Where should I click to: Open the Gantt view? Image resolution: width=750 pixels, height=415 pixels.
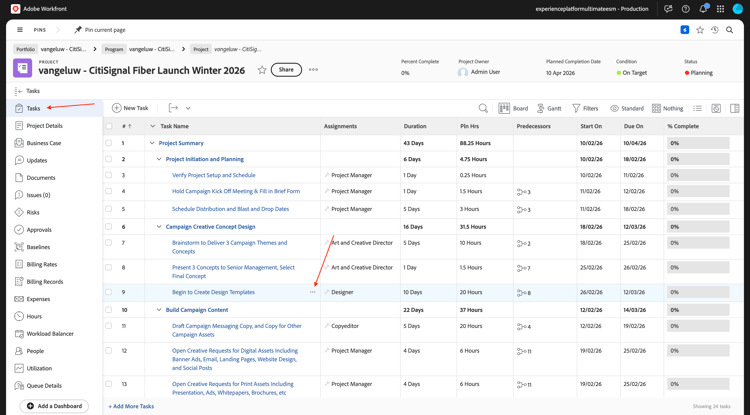(x=548, y=108)
